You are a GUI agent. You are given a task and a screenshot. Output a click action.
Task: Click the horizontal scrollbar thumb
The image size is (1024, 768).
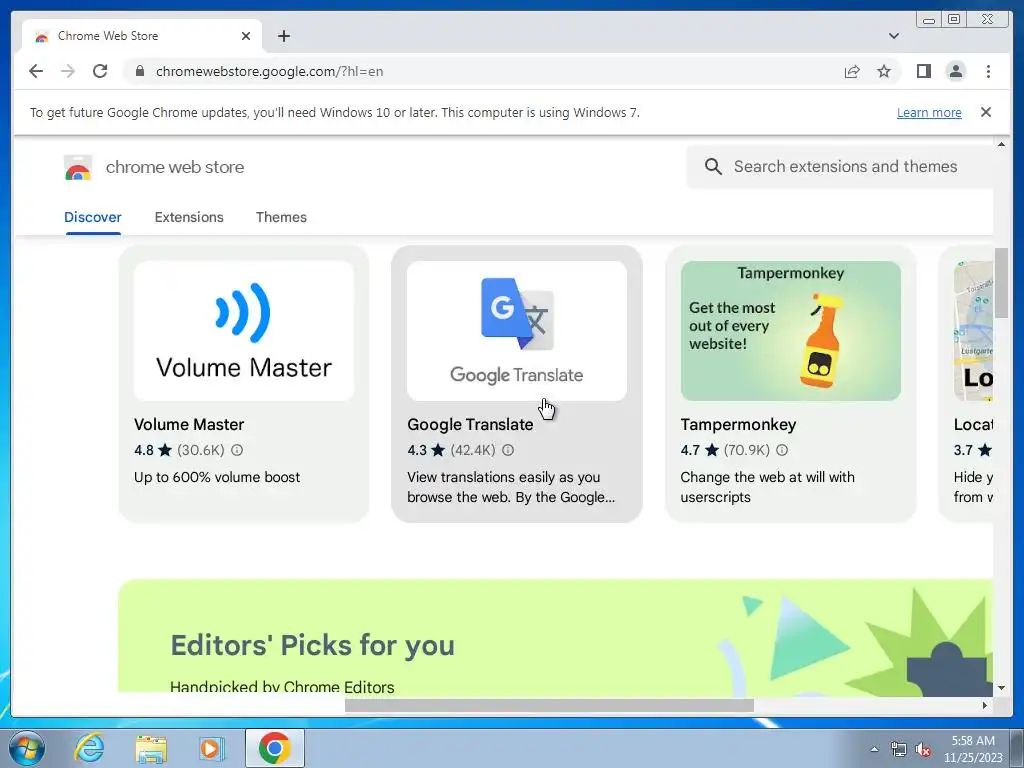pos(549,705)
